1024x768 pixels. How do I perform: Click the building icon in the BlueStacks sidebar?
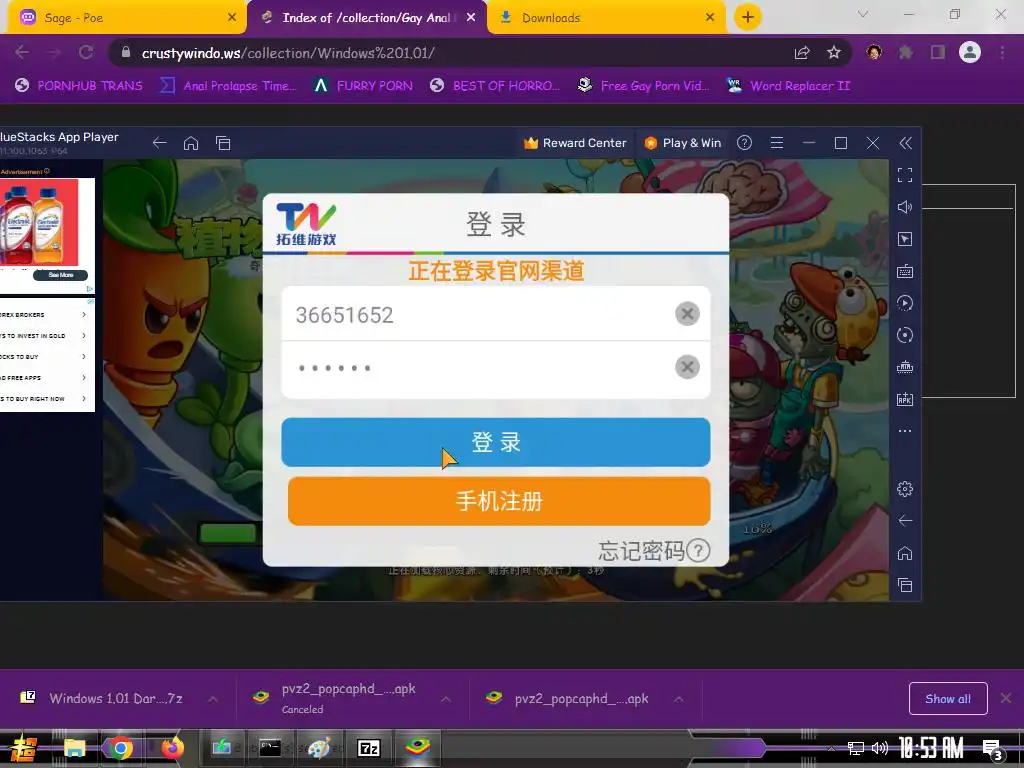[x=904, y=367]
